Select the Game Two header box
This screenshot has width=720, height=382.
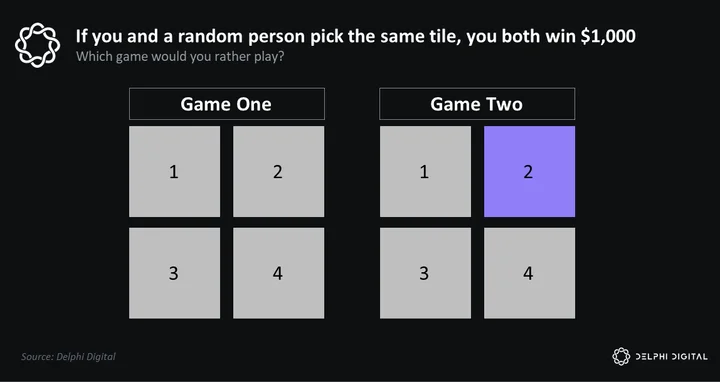point(477,104)
